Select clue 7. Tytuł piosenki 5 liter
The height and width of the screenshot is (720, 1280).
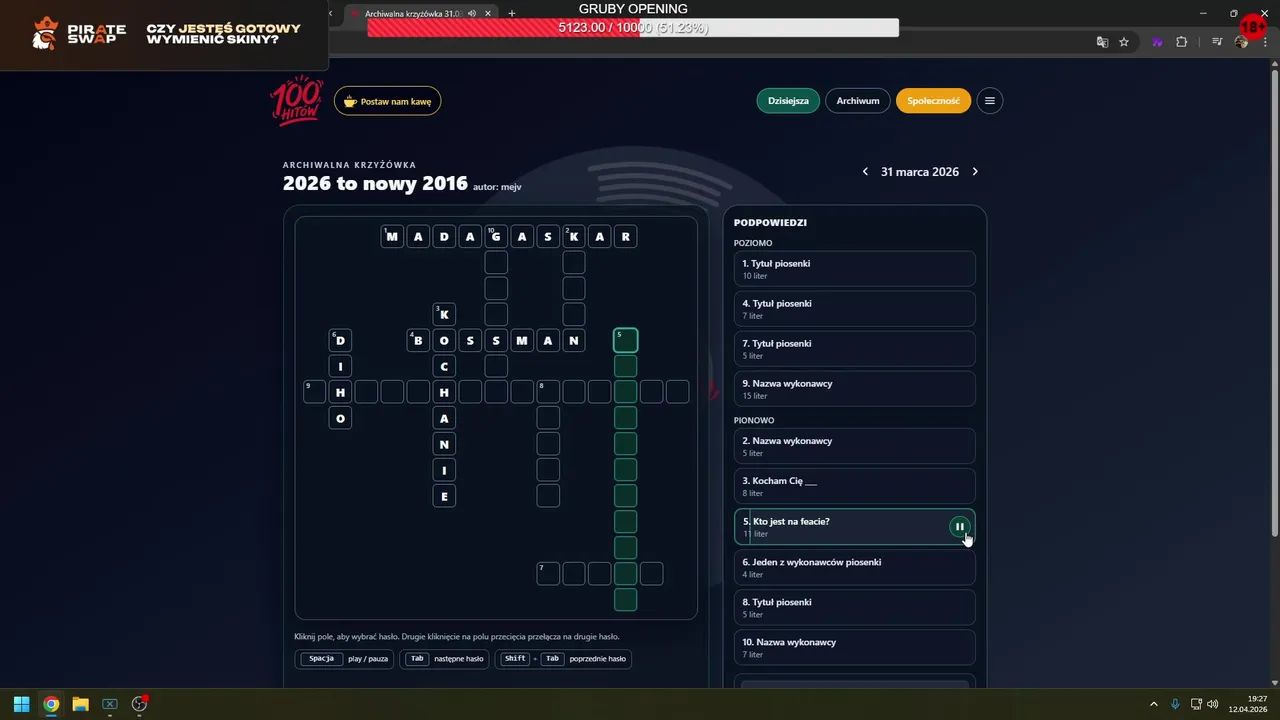[855, 349]
